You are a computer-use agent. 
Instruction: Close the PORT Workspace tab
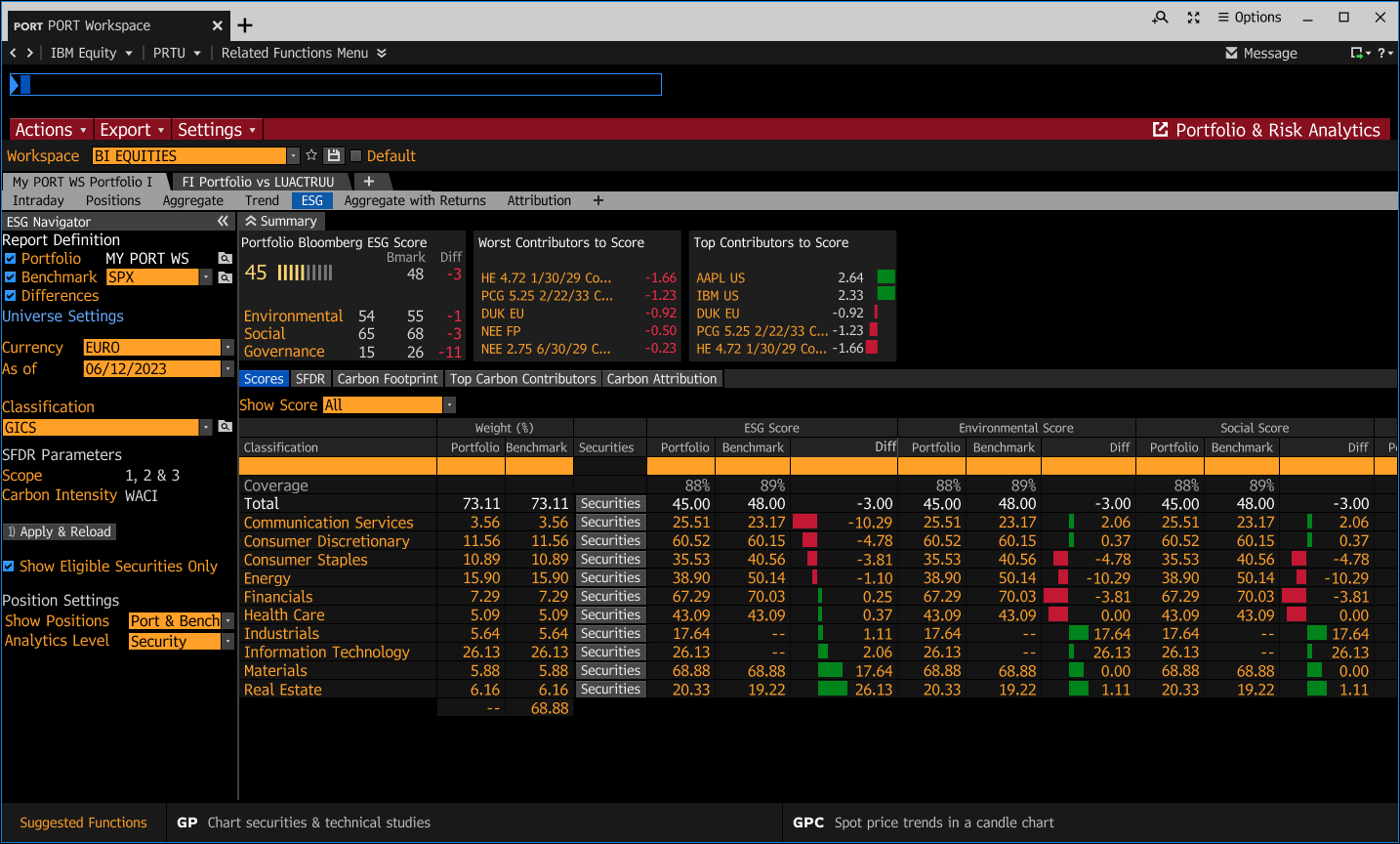pyautogui.click(x=218, y=25)
